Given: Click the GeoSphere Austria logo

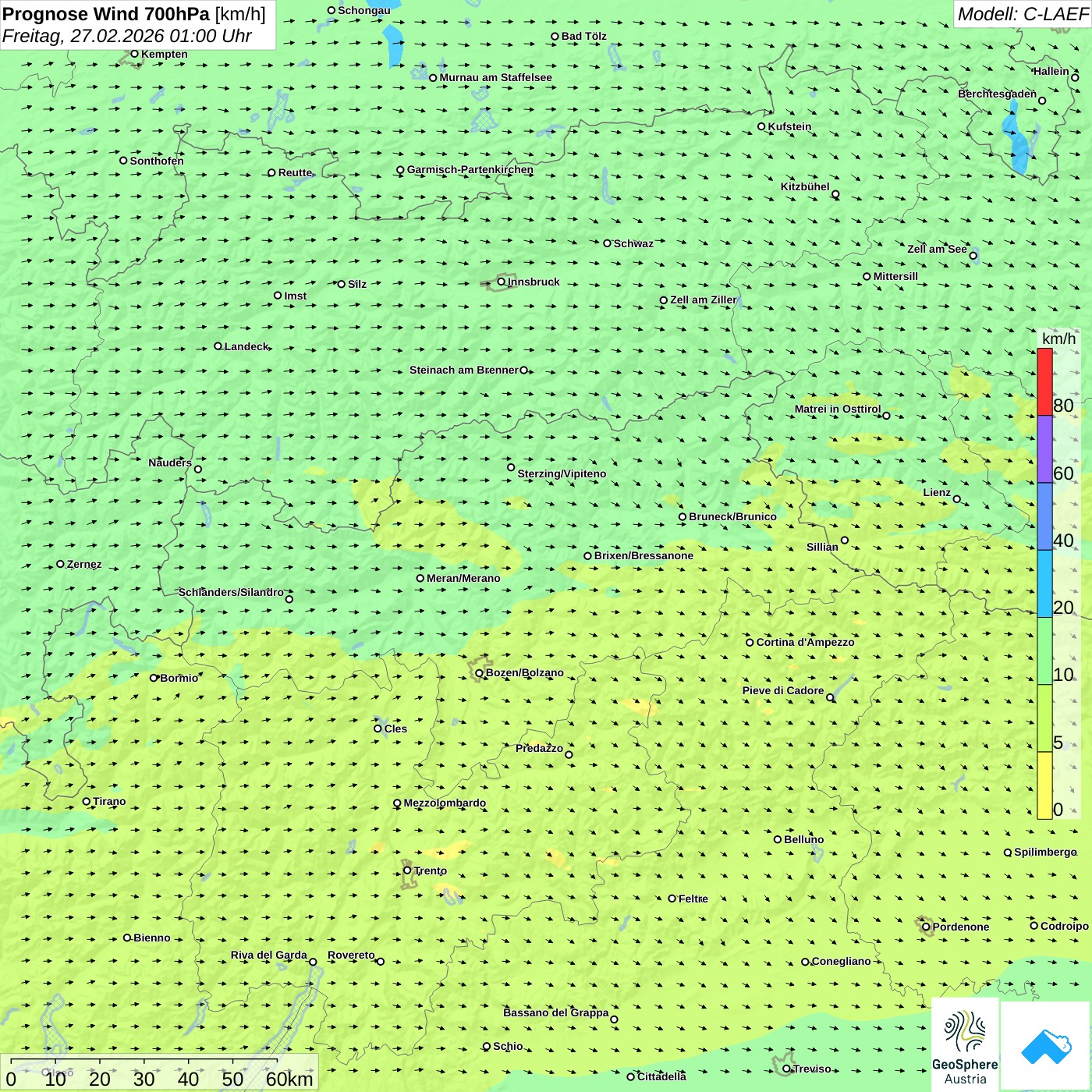Looking at the screenshot, I should click(965, 1044).
